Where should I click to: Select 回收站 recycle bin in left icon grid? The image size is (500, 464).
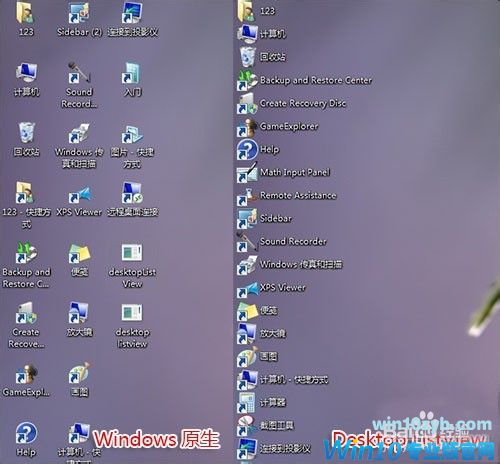tap(26, 133)
